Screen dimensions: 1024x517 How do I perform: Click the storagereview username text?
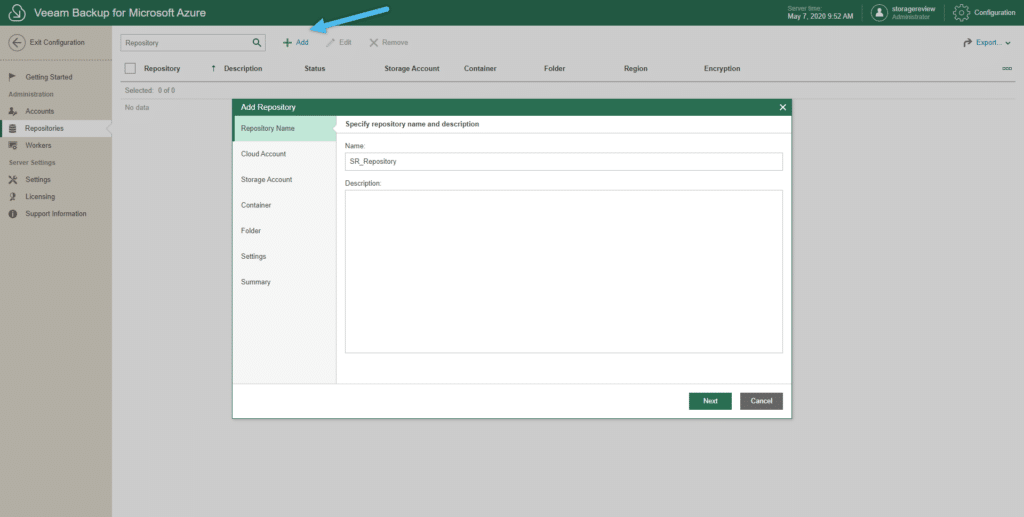coord(914,8)
